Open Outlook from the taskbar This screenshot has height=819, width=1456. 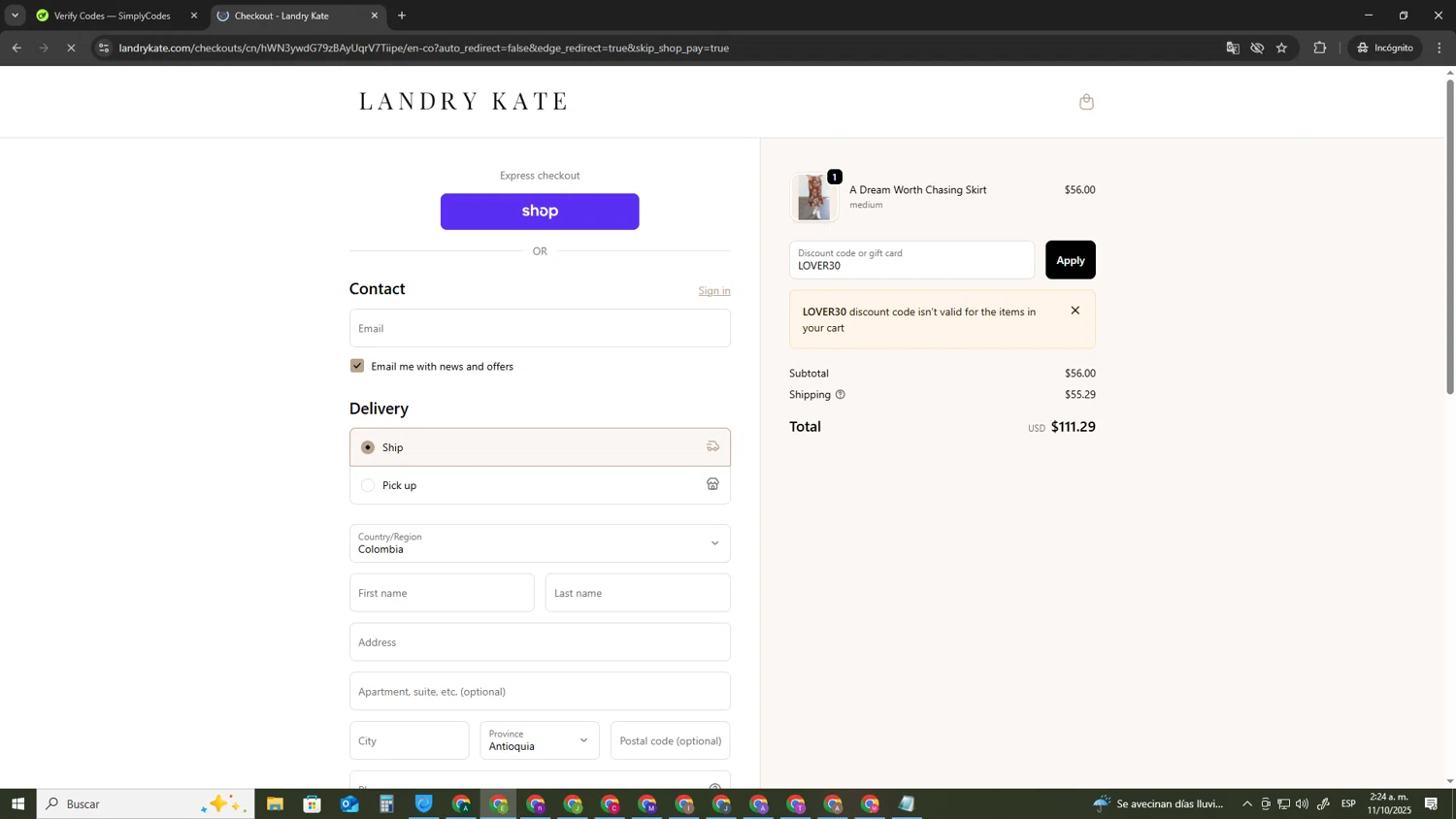pos(349,803)
